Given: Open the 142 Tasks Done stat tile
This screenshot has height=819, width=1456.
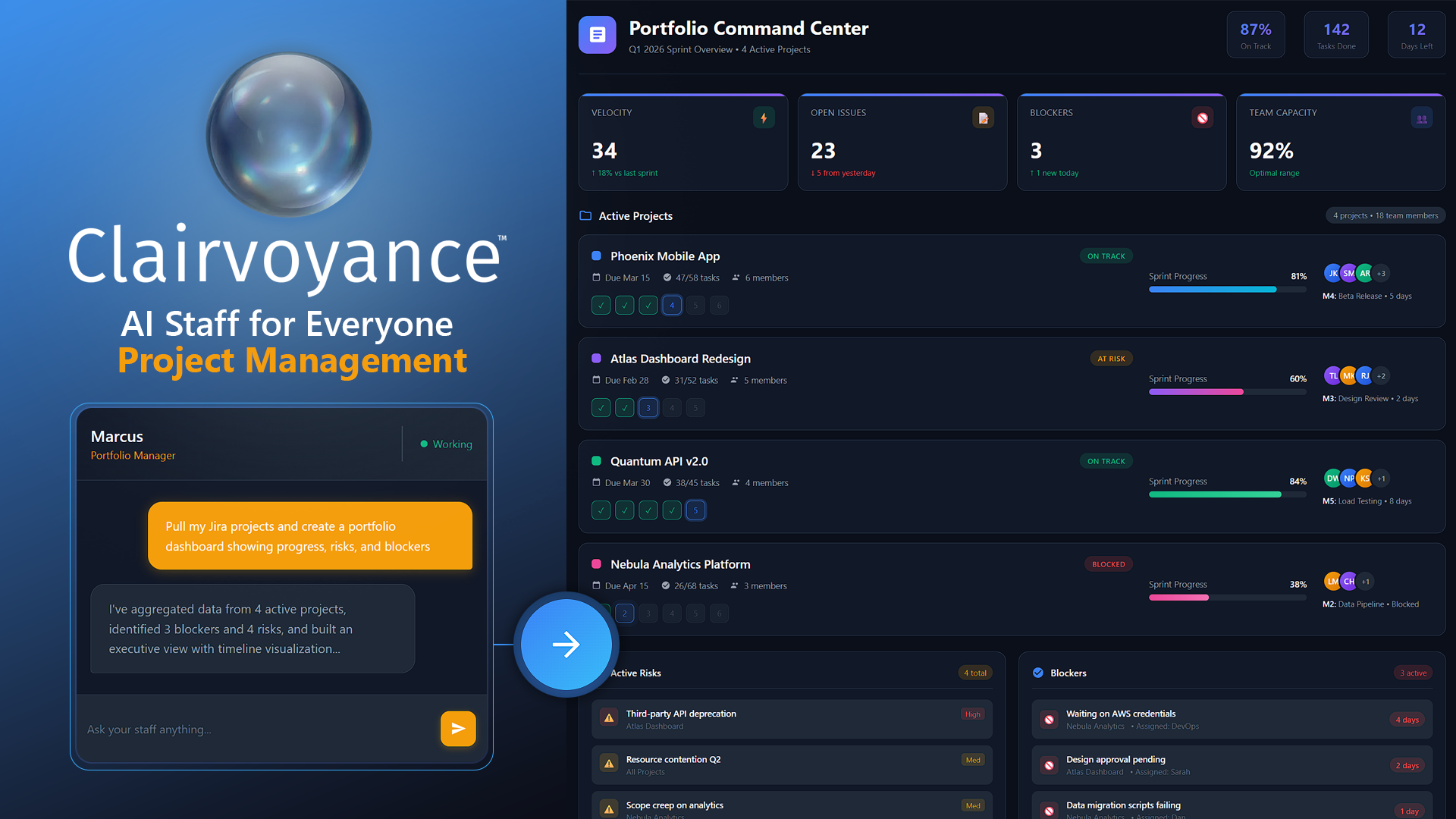Looking at the screenshot, I should pos(1336,35).
